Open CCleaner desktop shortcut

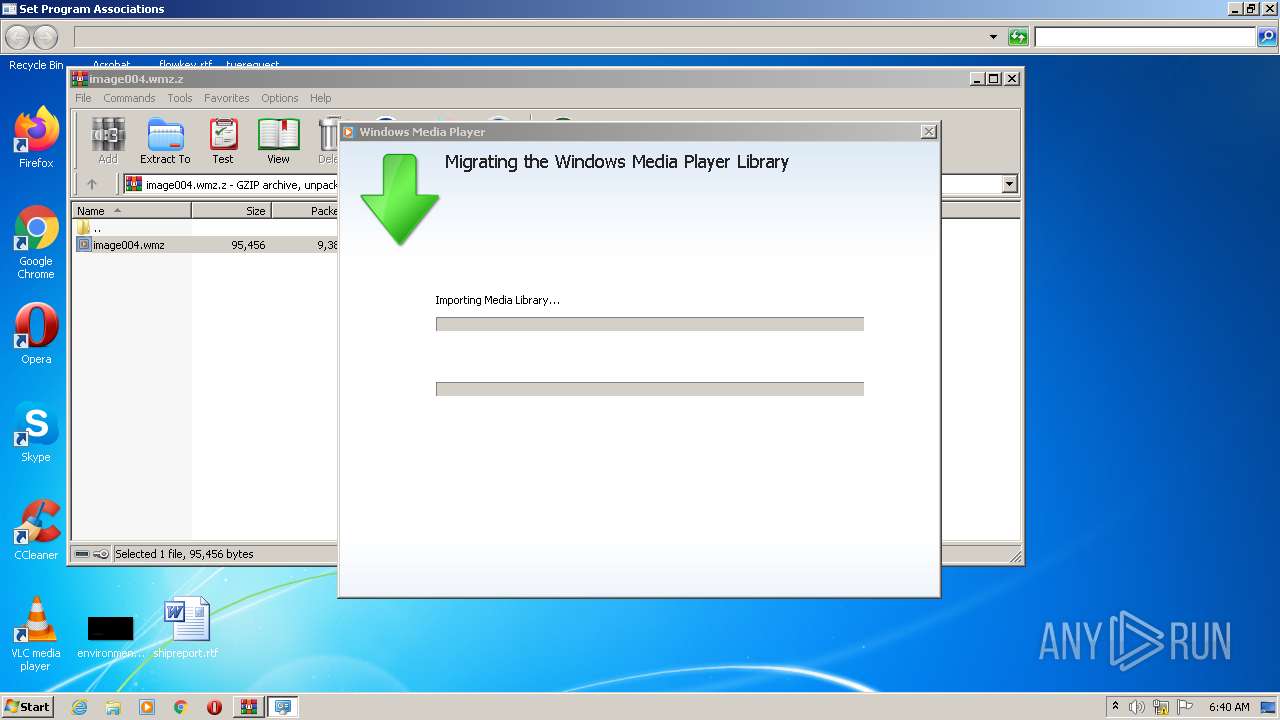[x=36, y=529]
